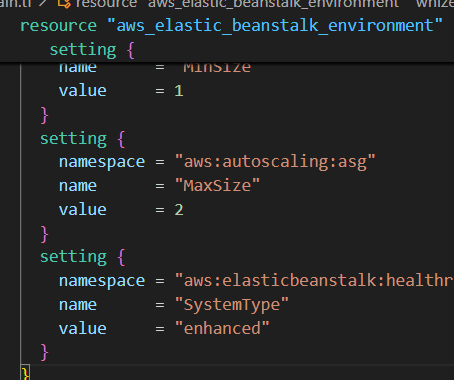
Task: Click the "enhanced" value string
Action: [222, 328]
